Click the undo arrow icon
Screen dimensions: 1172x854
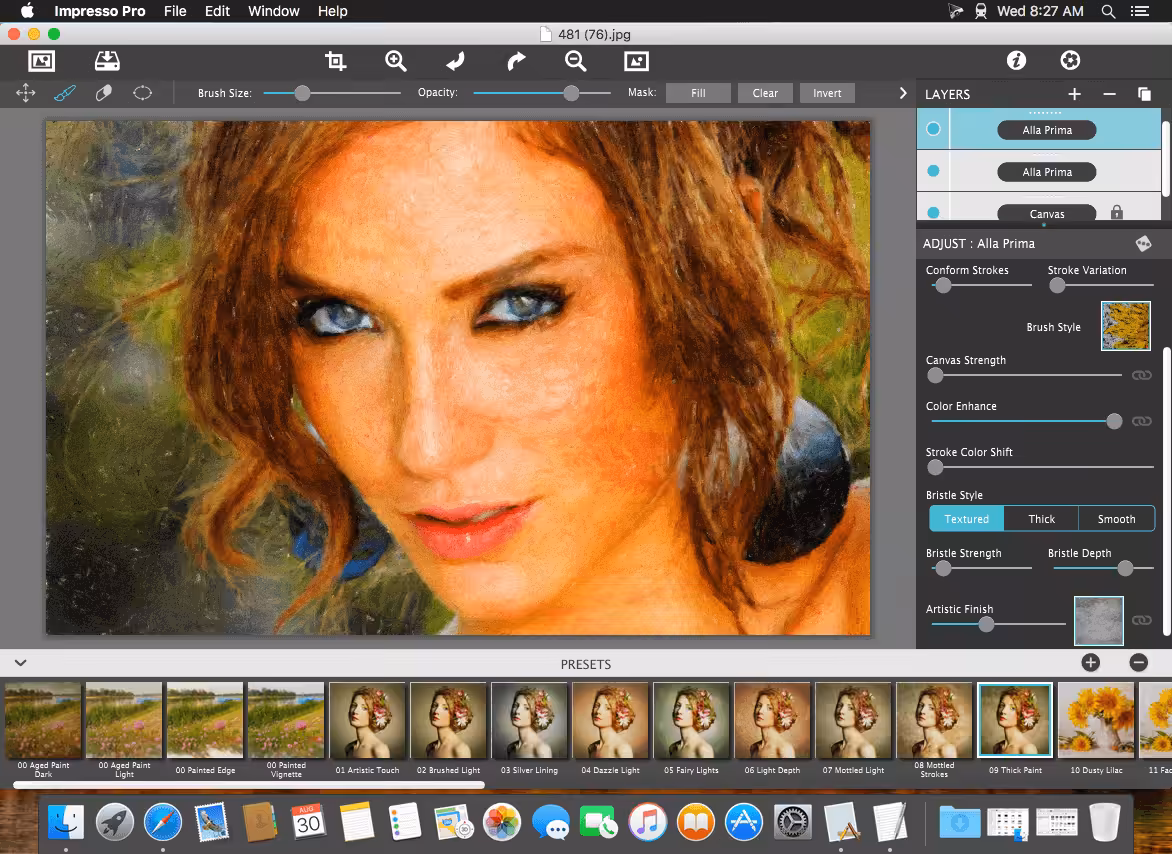(x=455, y=61)
